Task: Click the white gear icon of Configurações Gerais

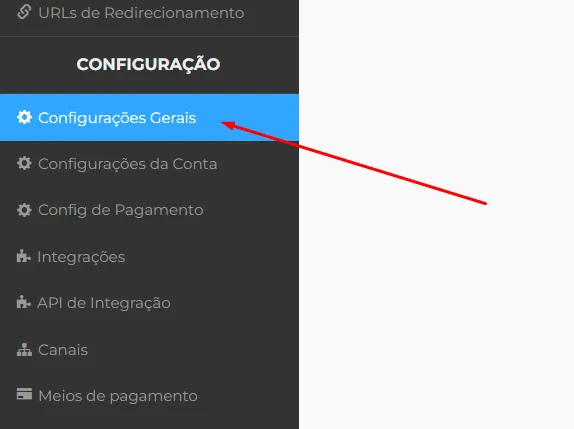Action: point(24,117)
